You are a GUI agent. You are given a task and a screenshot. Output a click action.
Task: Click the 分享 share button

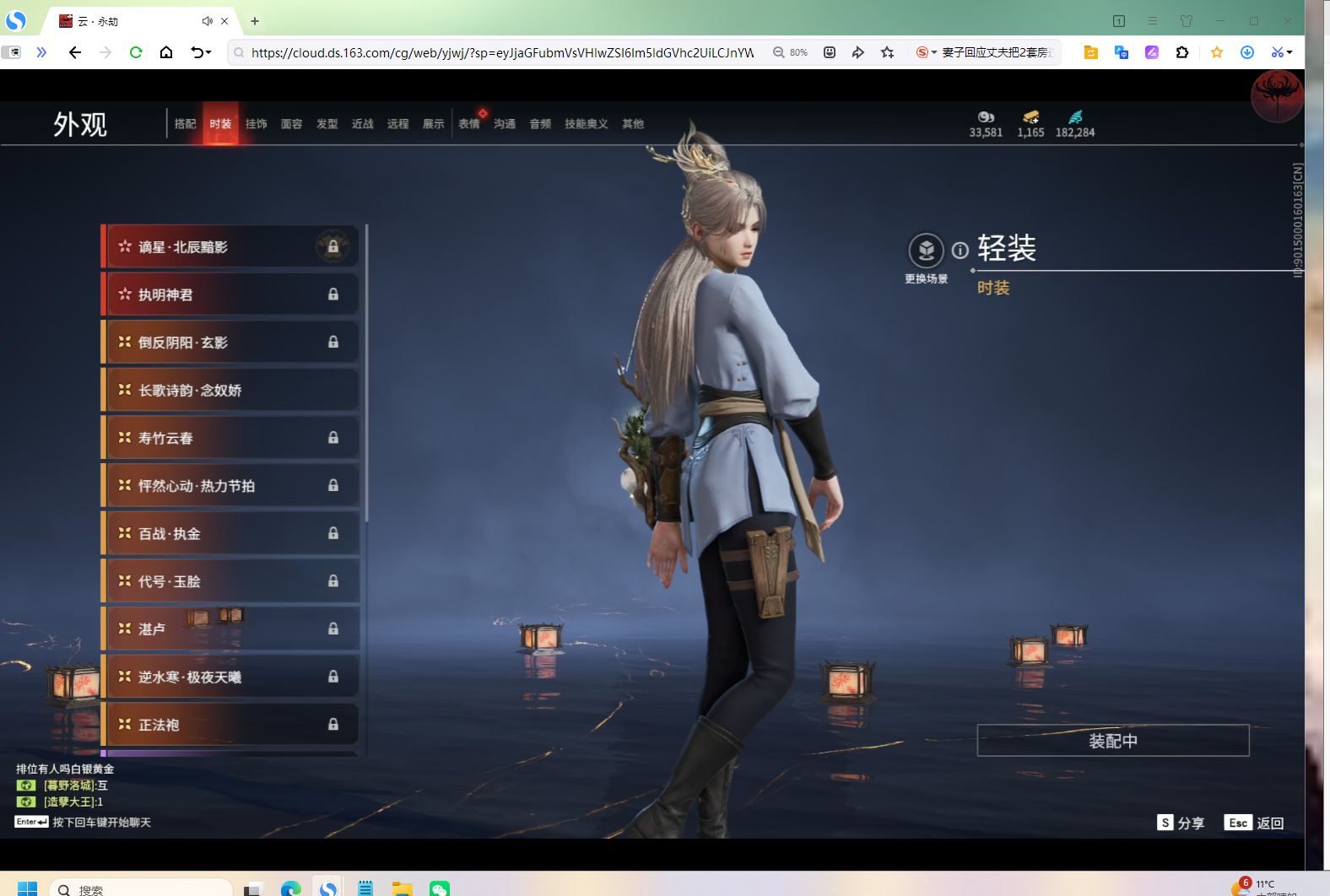(1181, 823)
